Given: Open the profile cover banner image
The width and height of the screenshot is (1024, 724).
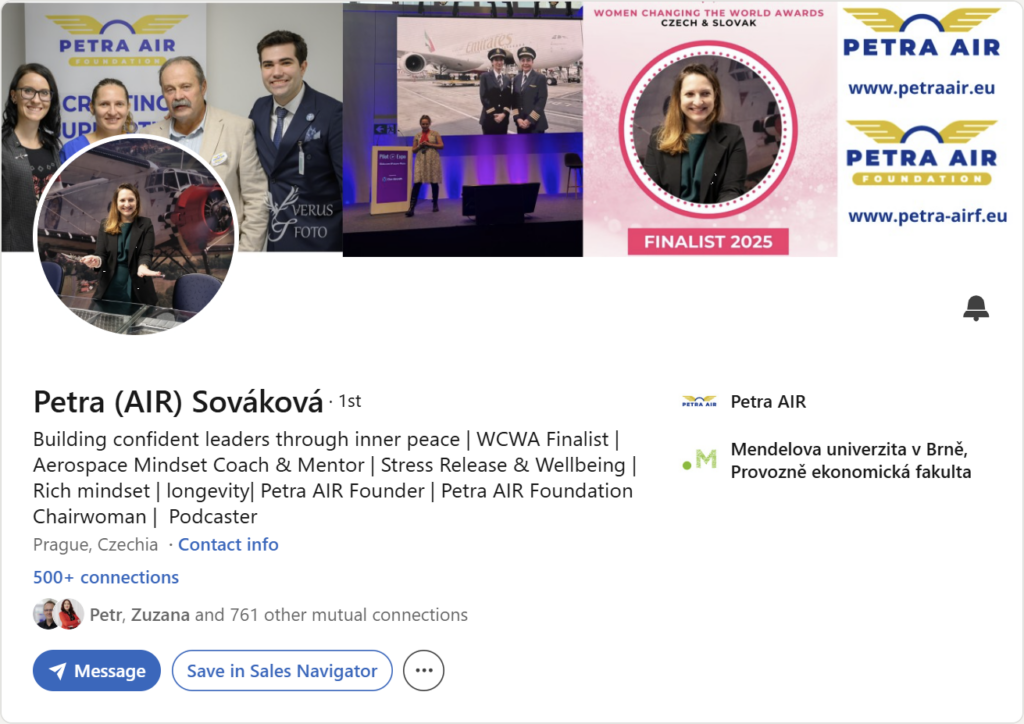Looking at the screenshot, I should click(x=512, y=129).
